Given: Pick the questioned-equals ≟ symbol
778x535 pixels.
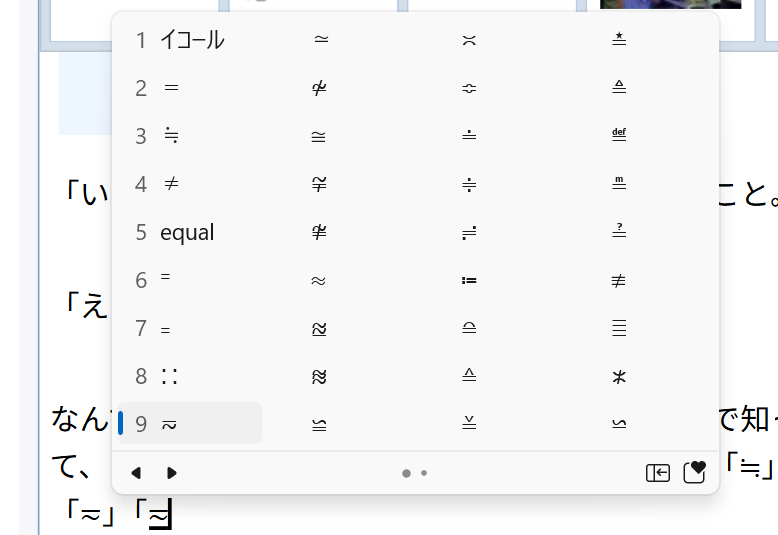Looking at the screenshot, I should [x=619, y=232].
